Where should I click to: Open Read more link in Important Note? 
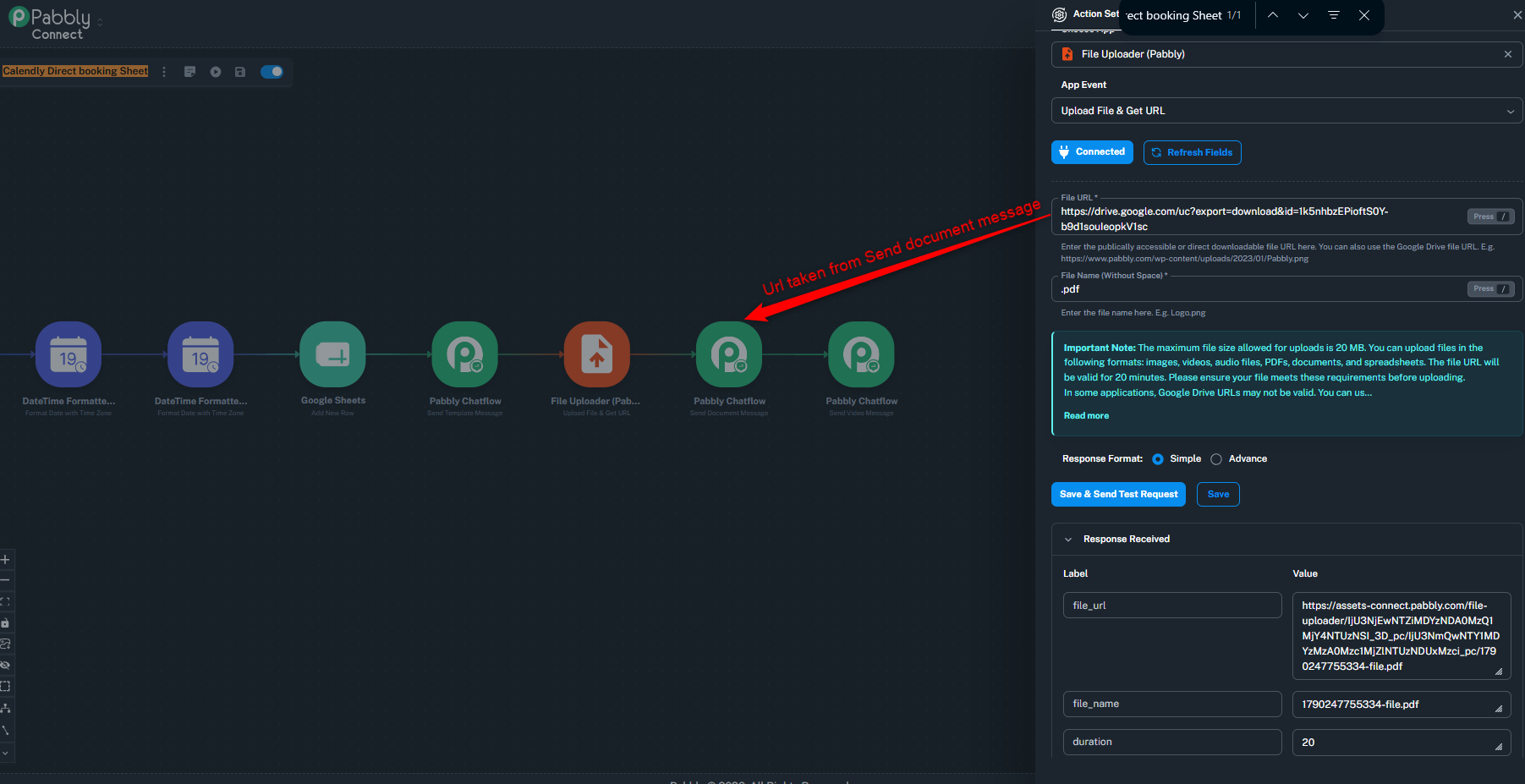1086,416
